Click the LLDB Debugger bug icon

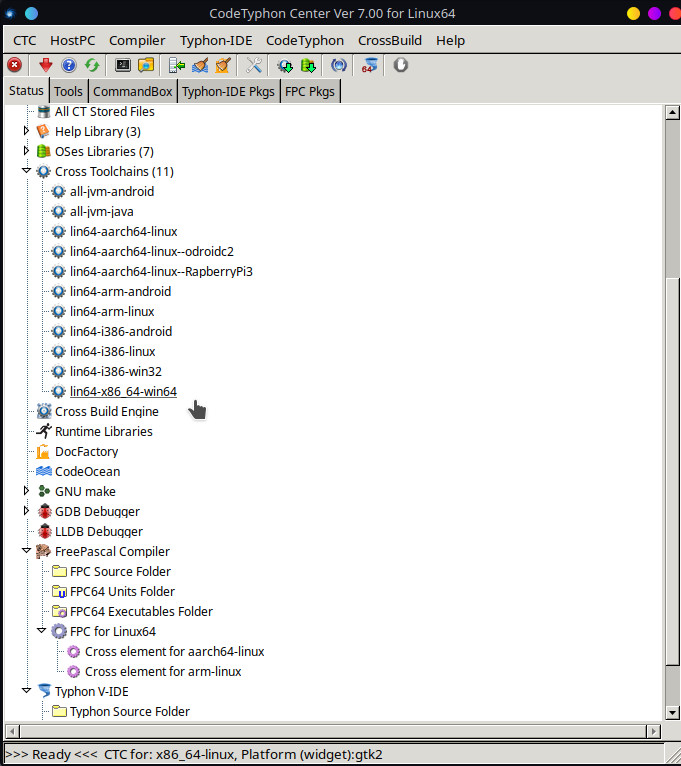pyautogui.click(x=44, y=531)
